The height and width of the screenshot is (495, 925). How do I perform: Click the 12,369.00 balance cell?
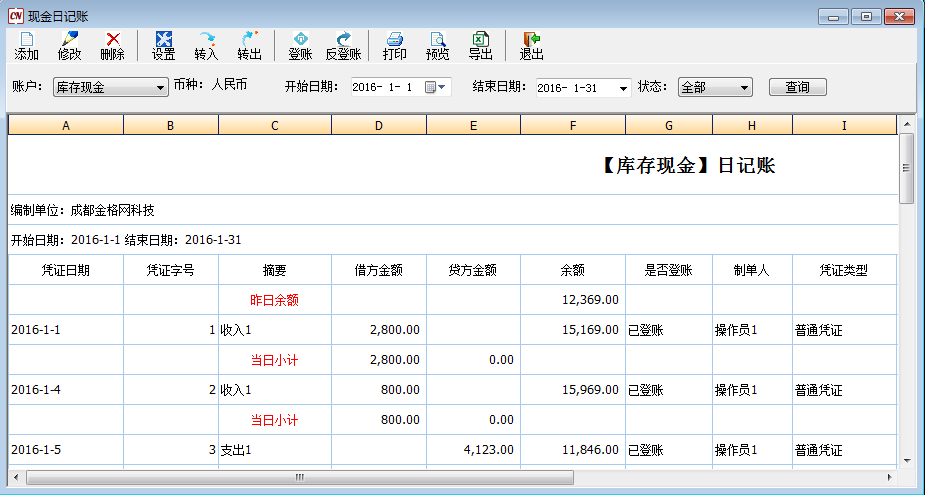pyautogui.click(x=572, y=299)
